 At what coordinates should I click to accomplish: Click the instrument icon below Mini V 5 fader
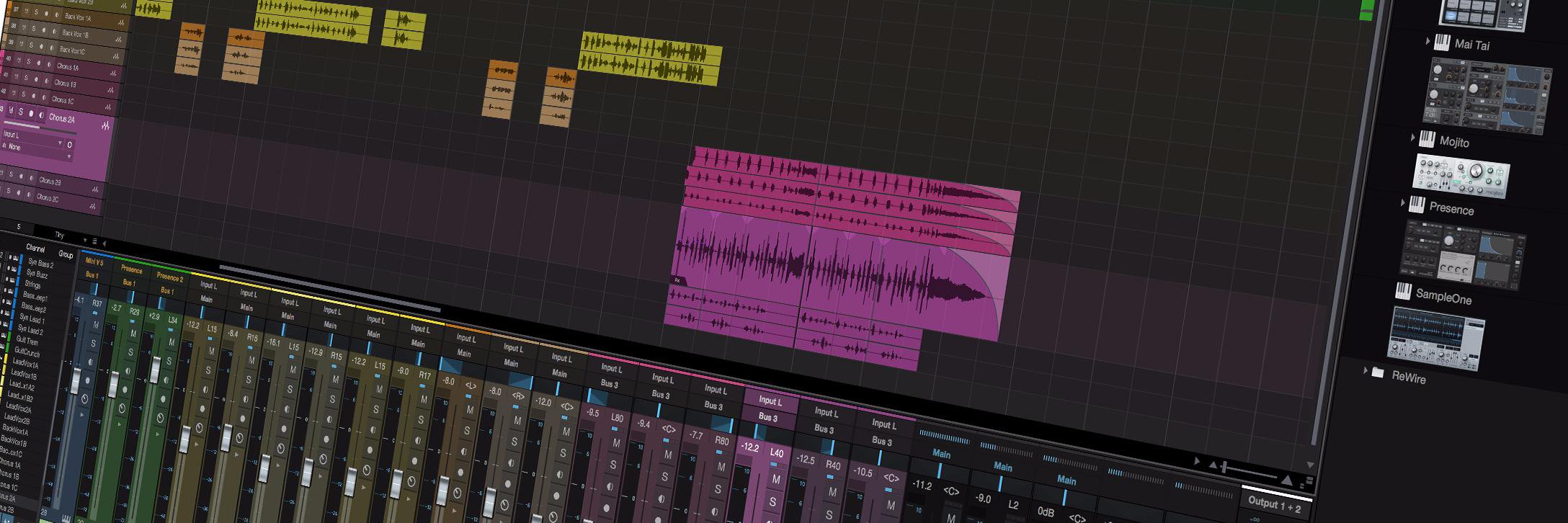(66, 518)
